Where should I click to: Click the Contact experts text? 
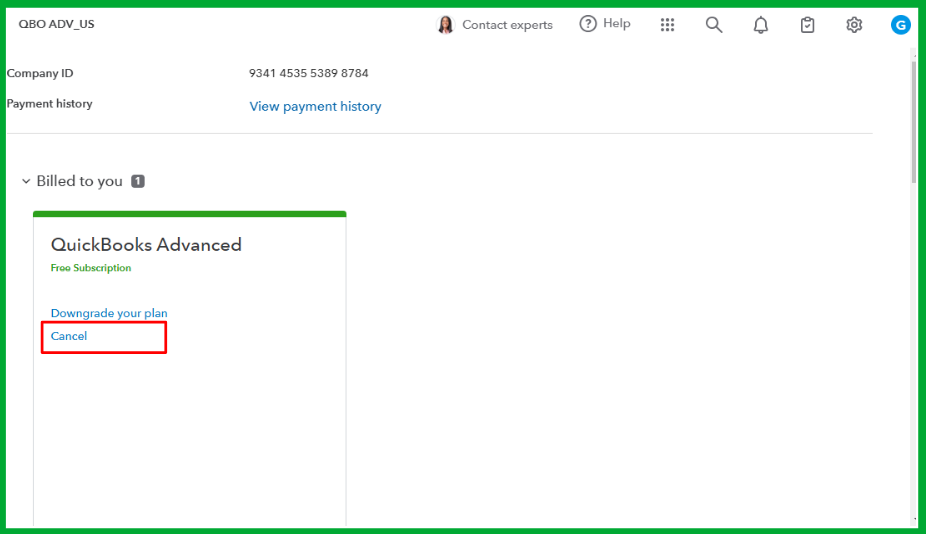[507, 25]
